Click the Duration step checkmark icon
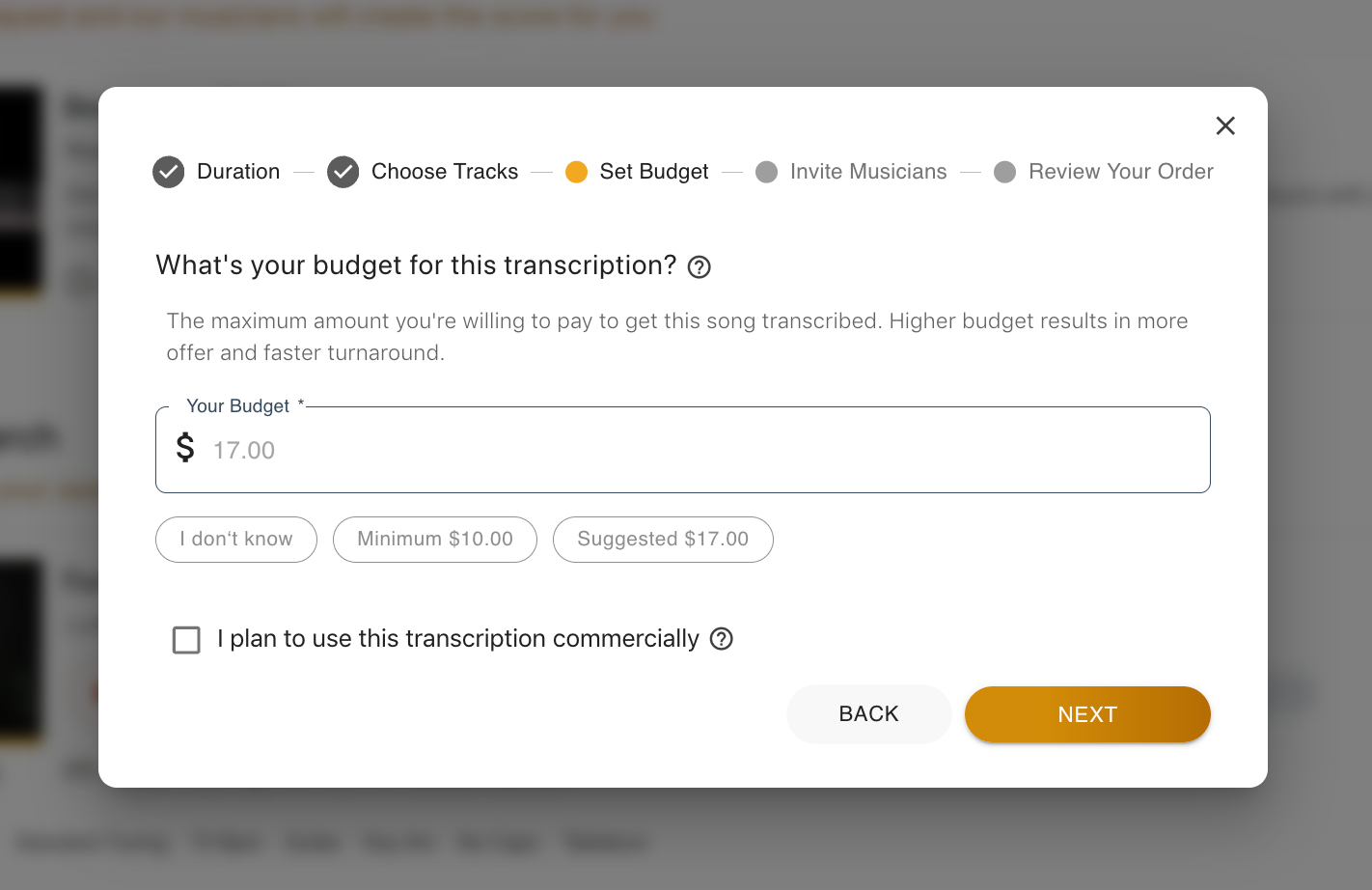The width and height of the screenshot is (1372, 890). pos(169,172)
